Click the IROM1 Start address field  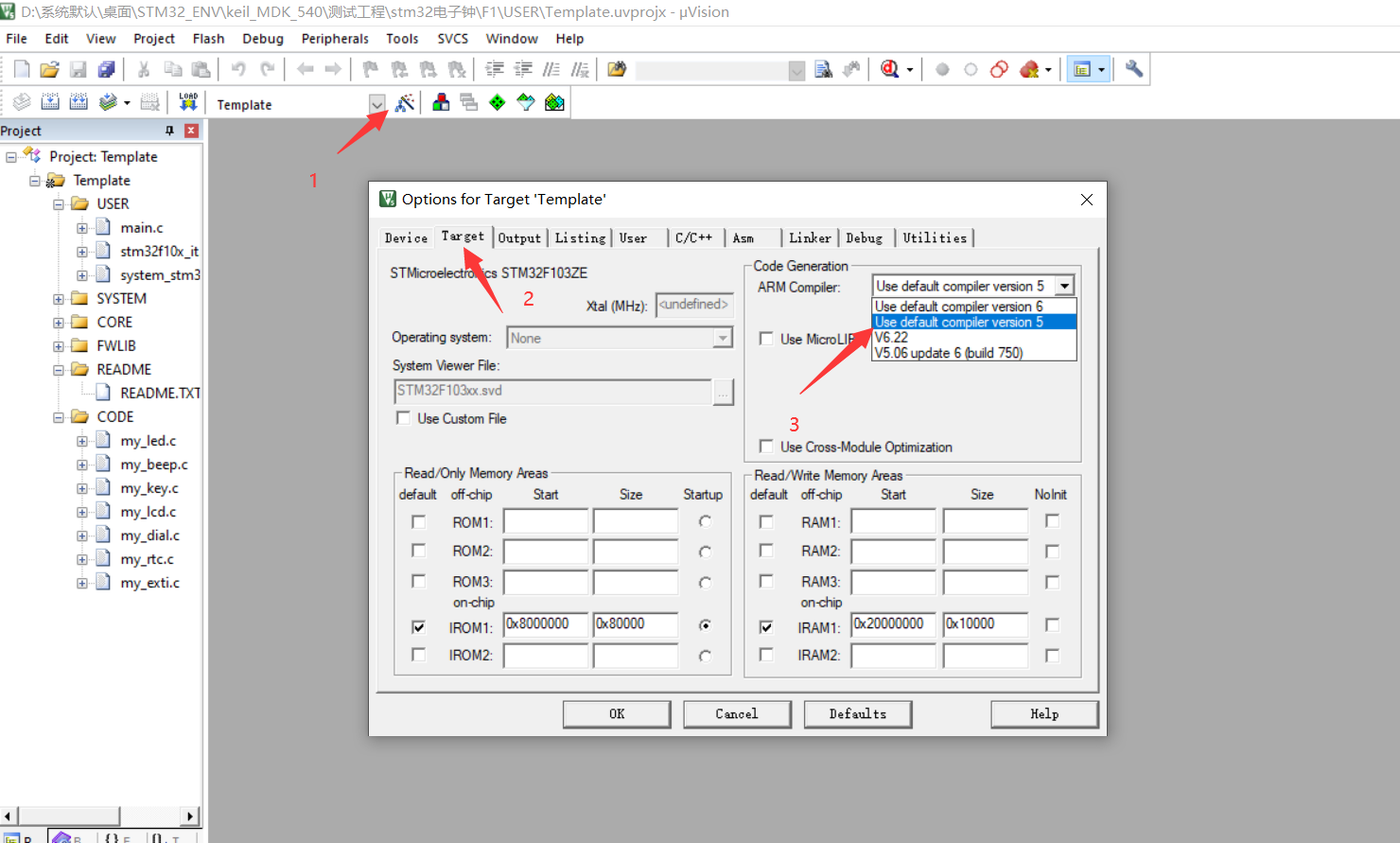click(546, 624)
